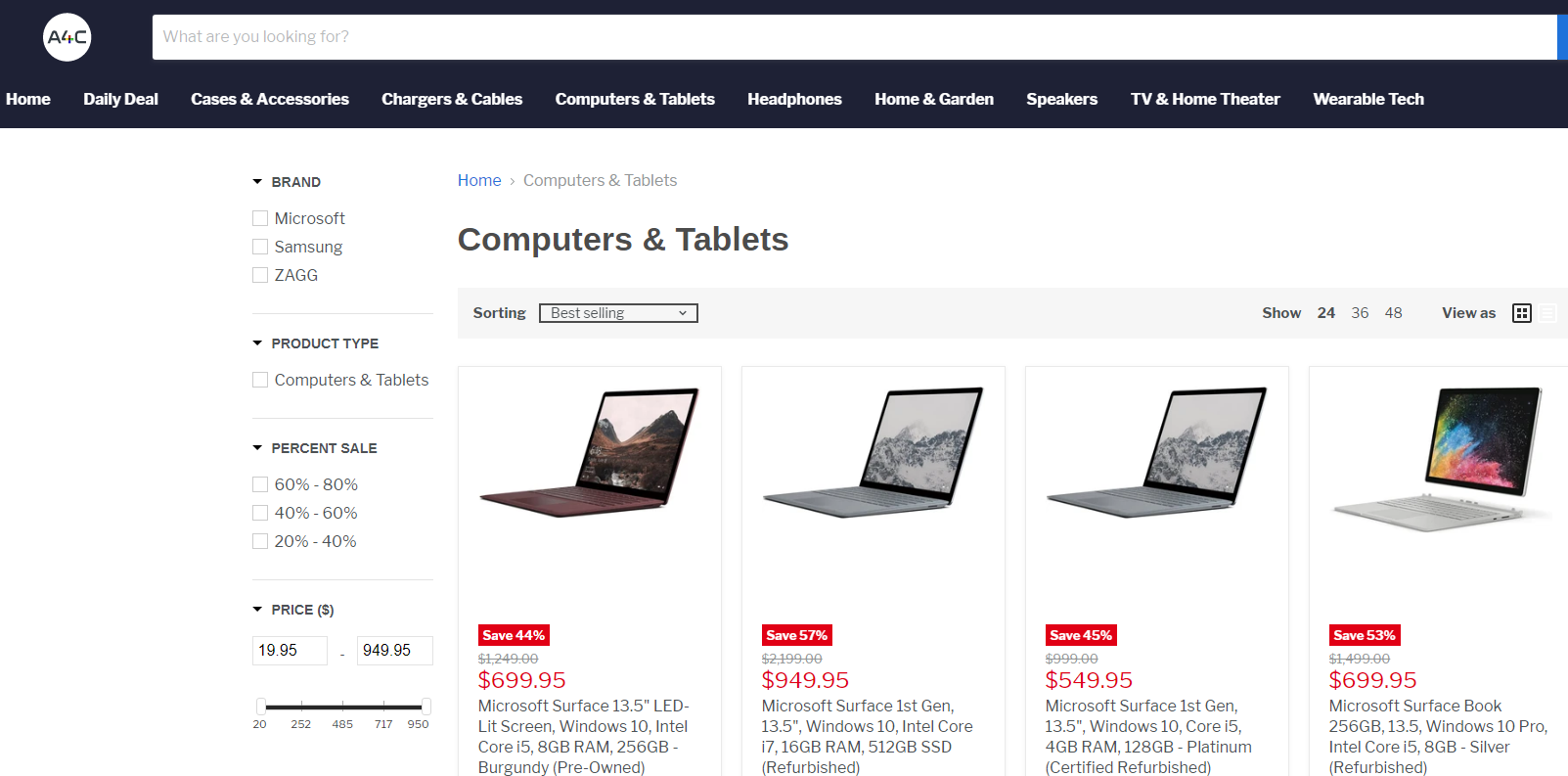1568x776 pixels.
Task: Go to Headphones category
Action: pos(794,99)
